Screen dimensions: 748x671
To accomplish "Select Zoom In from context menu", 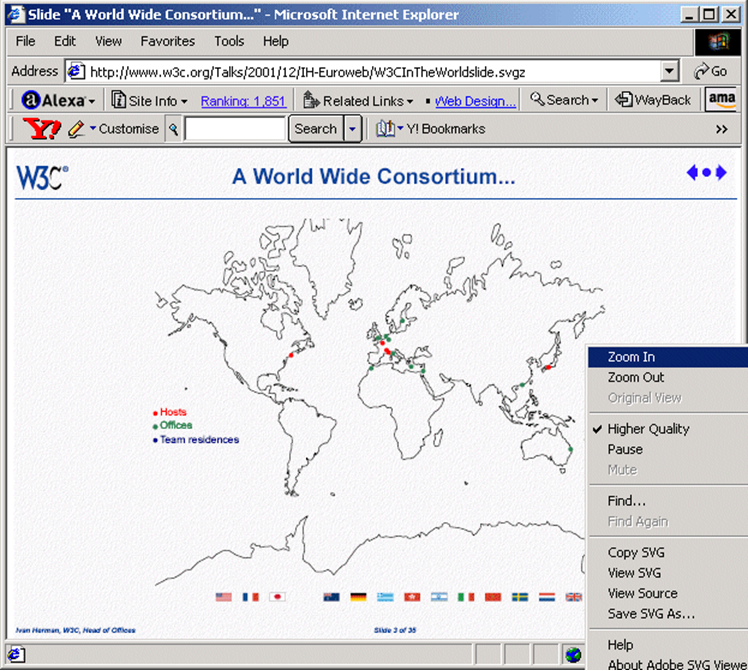I will point(668,357).
